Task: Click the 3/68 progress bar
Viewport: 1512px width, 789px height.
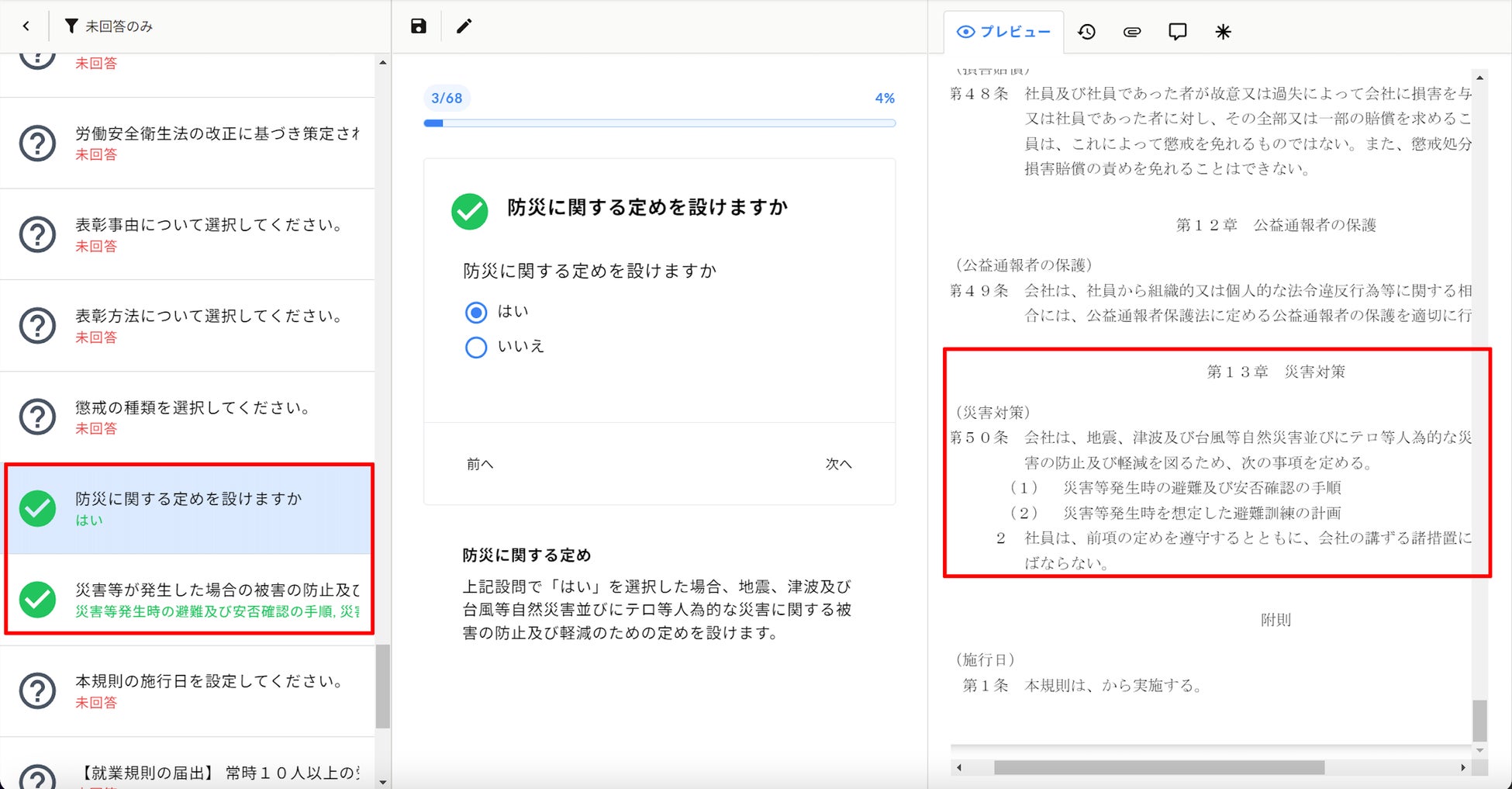Action: [x=660, y=123]
